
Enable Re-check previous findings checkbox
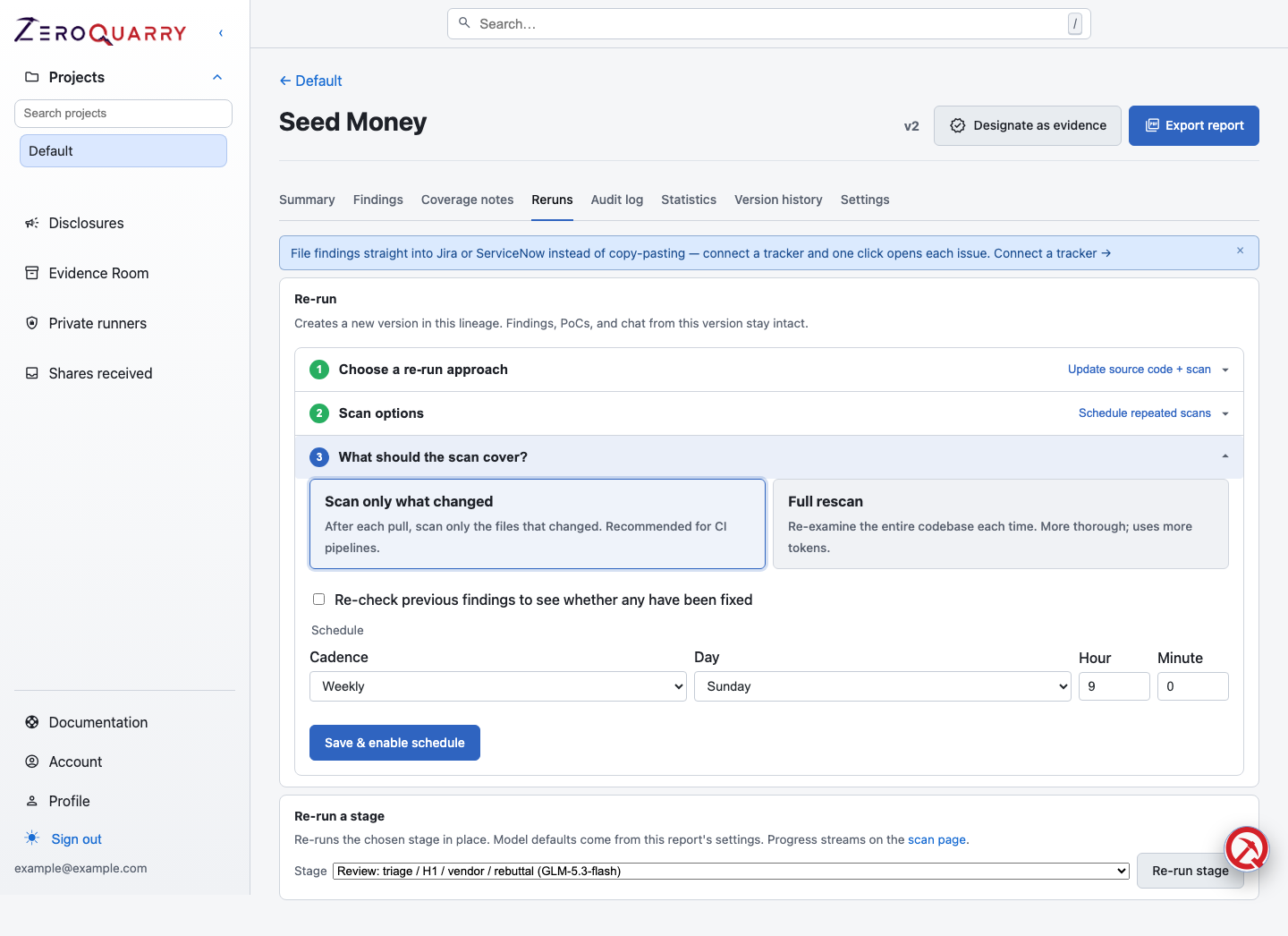pyautogui.click(x=318, y=600)
